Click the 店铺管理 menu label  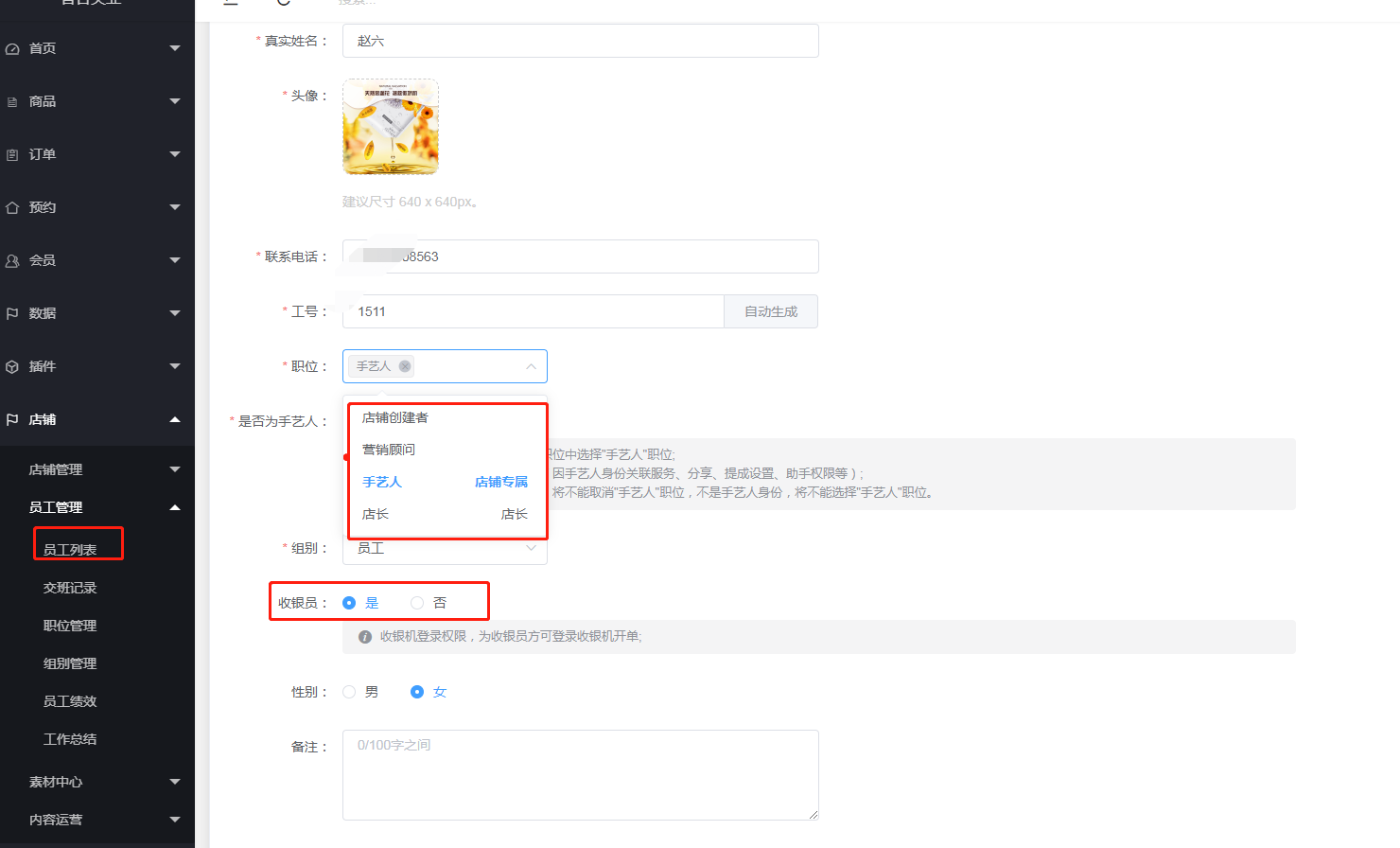pos(56,469)
